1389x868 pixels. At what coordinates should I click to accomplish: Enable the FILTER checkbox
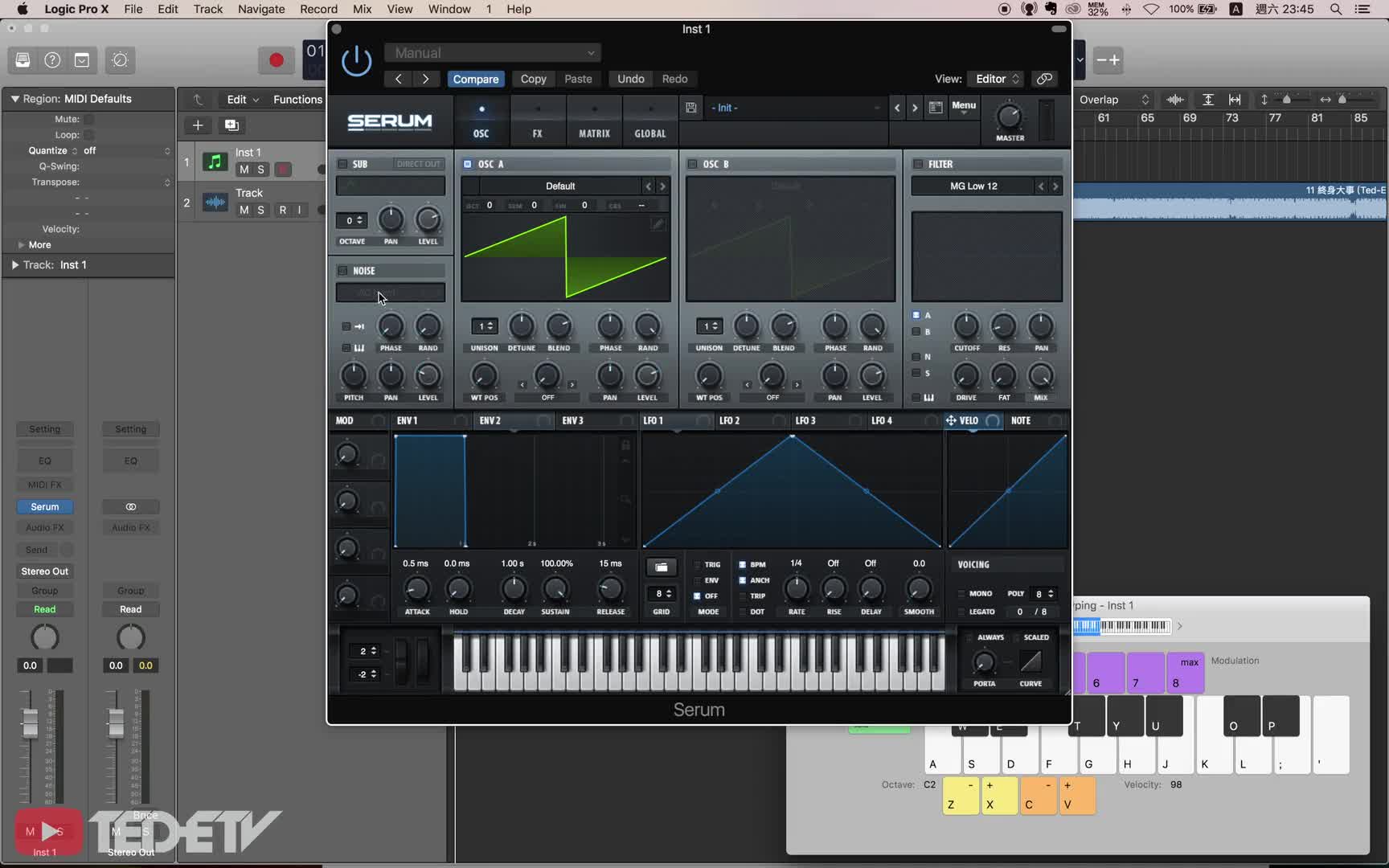coord(917,164)
